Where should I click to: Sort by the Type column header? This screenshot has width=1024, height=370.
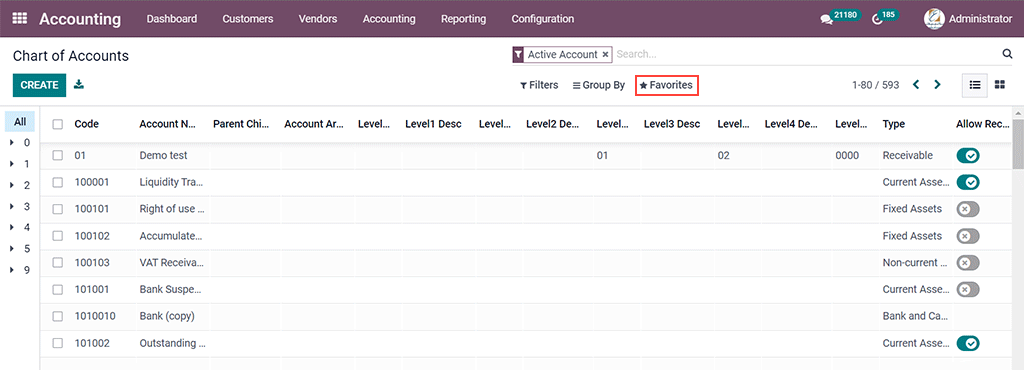tap(893, 124)
